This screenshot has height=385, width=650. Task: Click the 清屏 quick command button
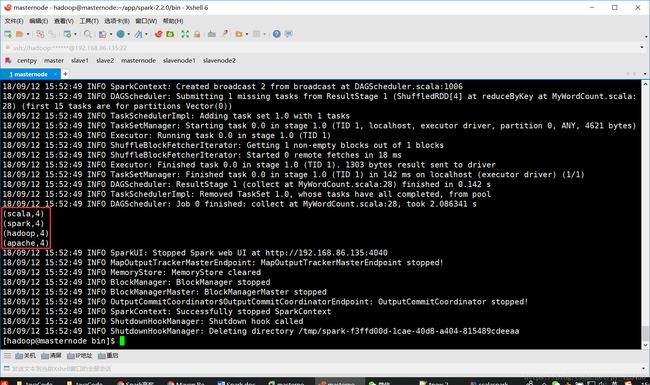coord(51,356)
